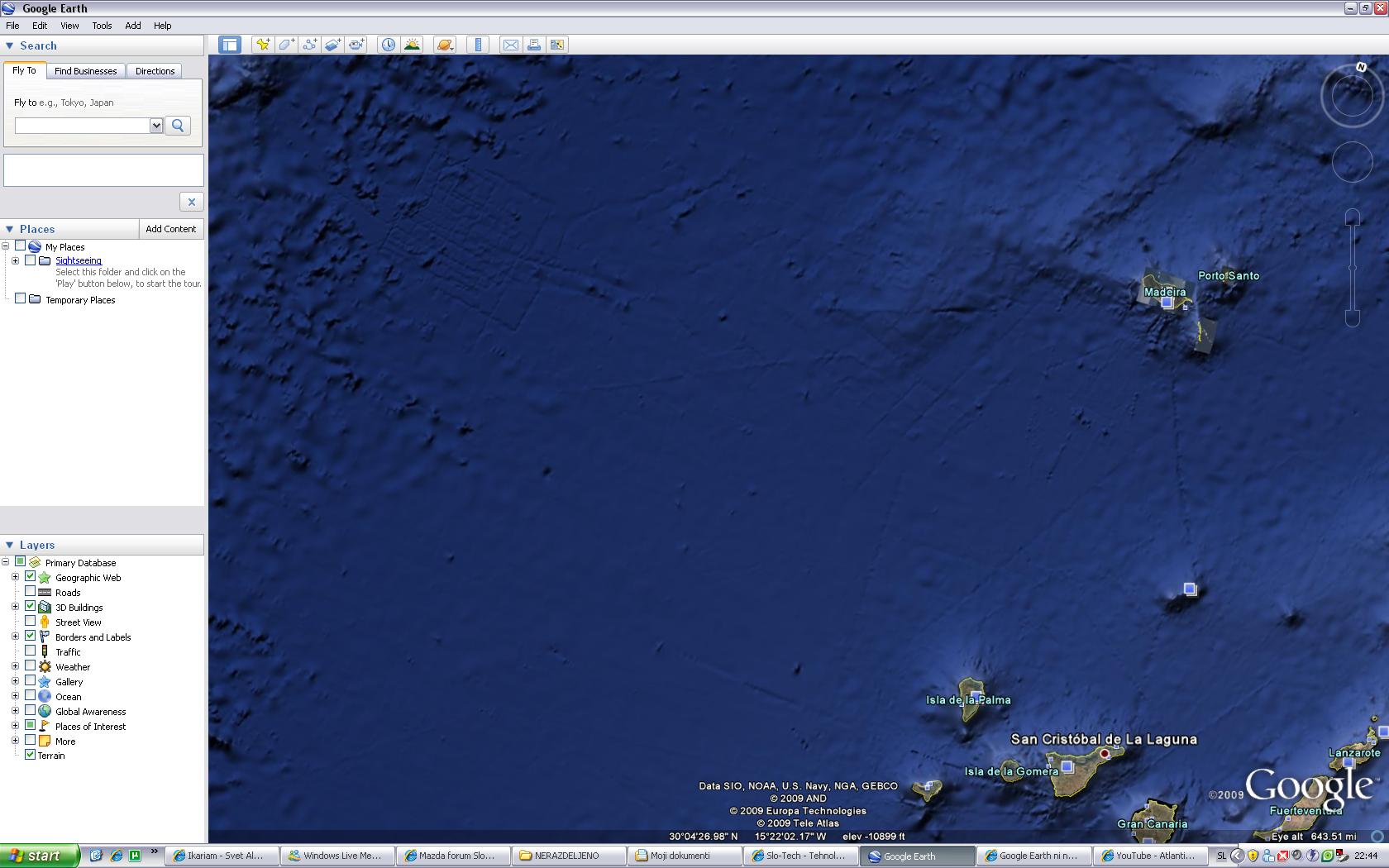
Task: Open the File menu
Action: tap(12, 26)
